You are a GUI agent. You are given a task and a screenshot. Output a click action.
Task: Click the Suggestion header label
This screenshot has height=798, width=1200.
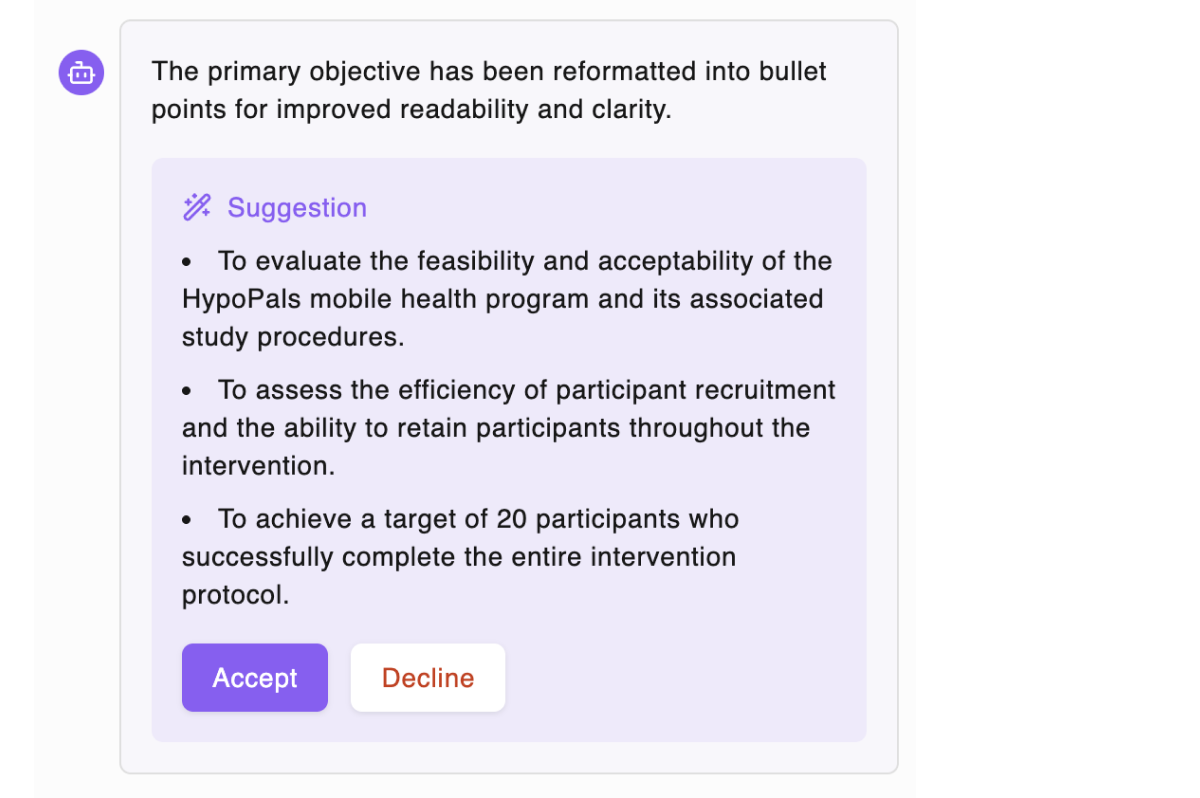pos(297,207)
